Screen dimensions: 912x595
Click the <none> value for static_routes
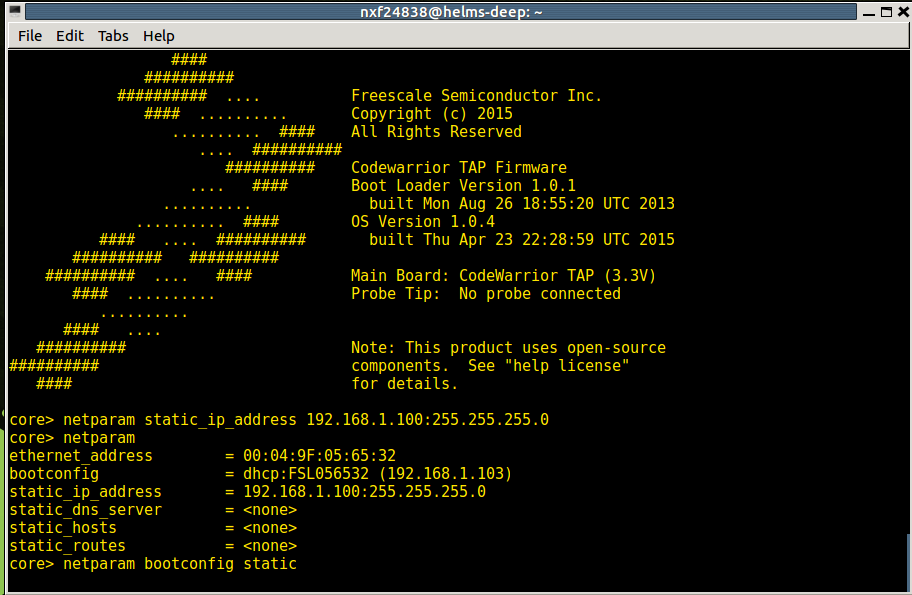(270, 546)
